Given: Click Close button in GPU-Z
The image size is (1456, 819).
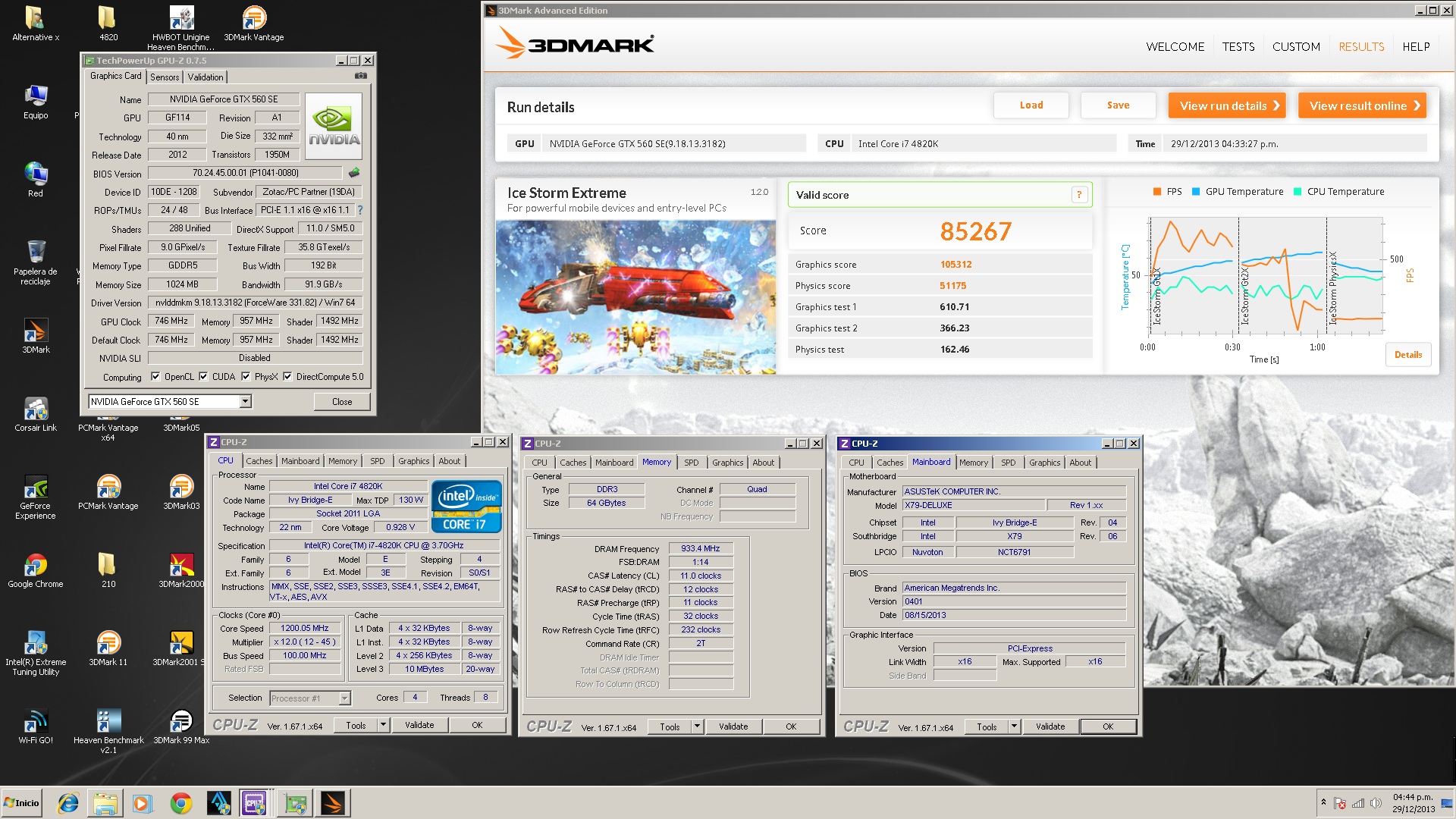Looking at the screenshot, I should pos(342,402).
